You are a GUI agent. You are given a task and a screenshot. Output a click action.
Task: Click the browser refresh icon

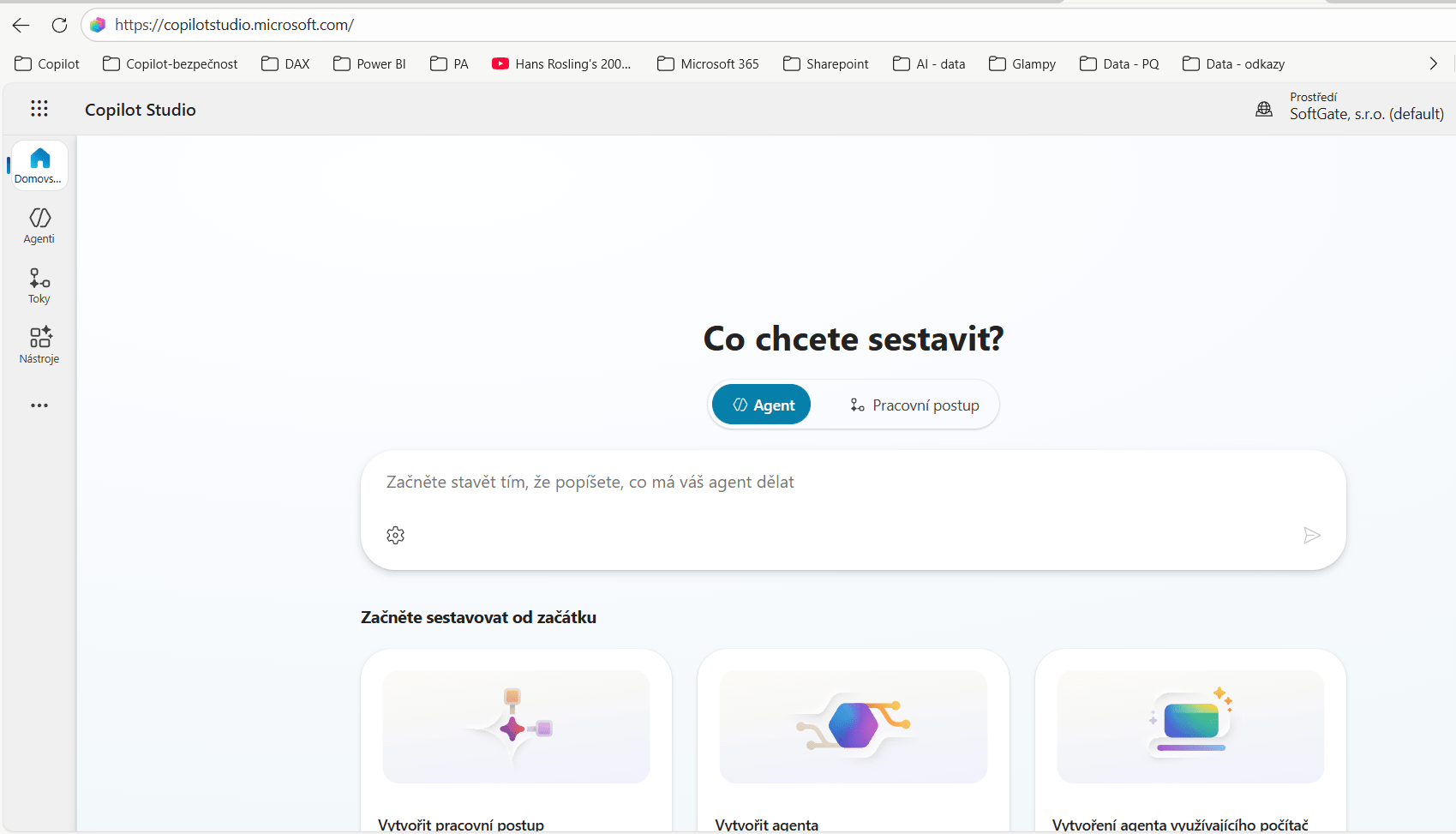tap(59, 25)
